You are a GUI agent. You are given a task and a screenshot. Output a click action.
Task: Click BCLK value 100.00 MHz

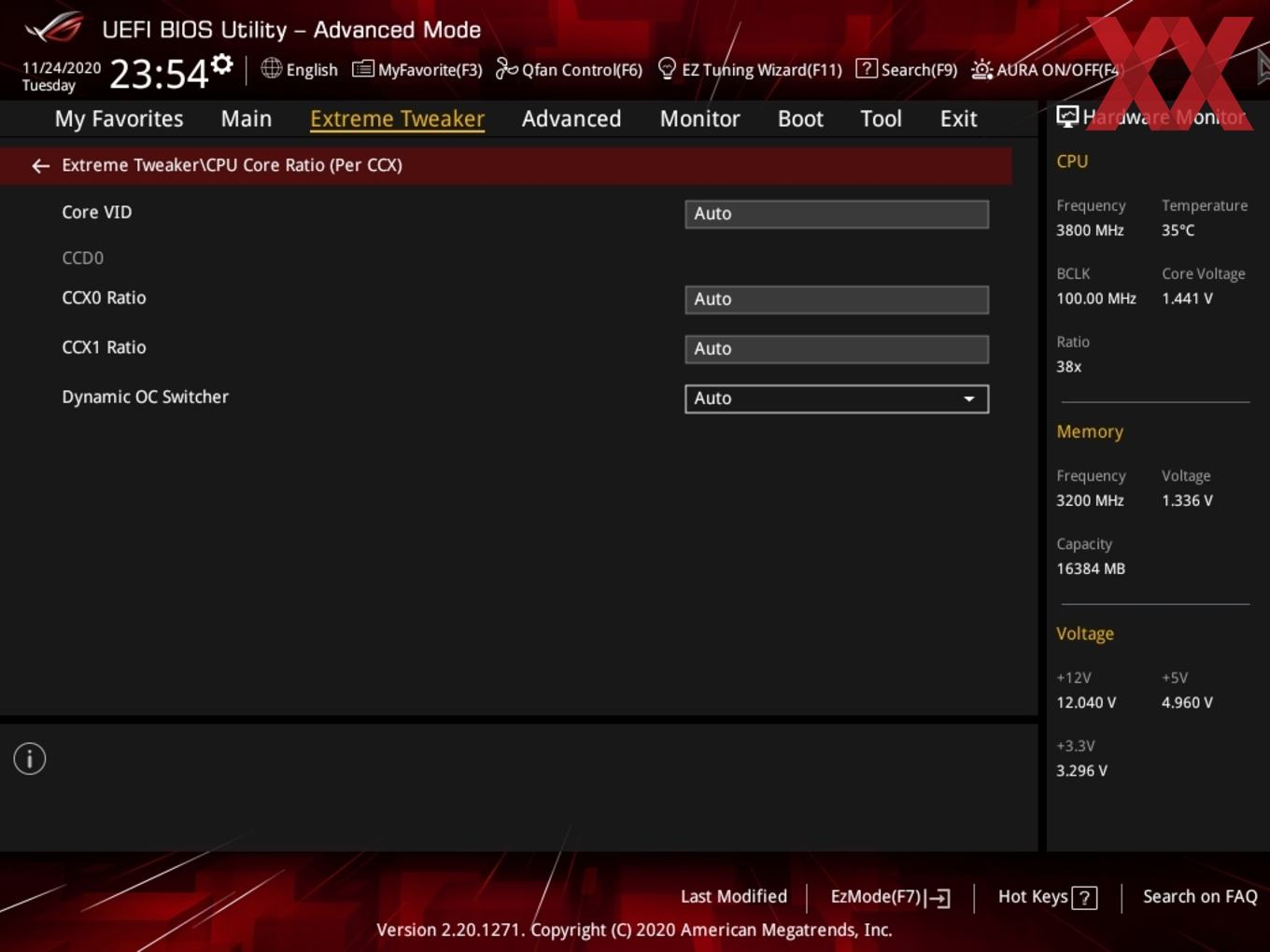point(1096,299)
